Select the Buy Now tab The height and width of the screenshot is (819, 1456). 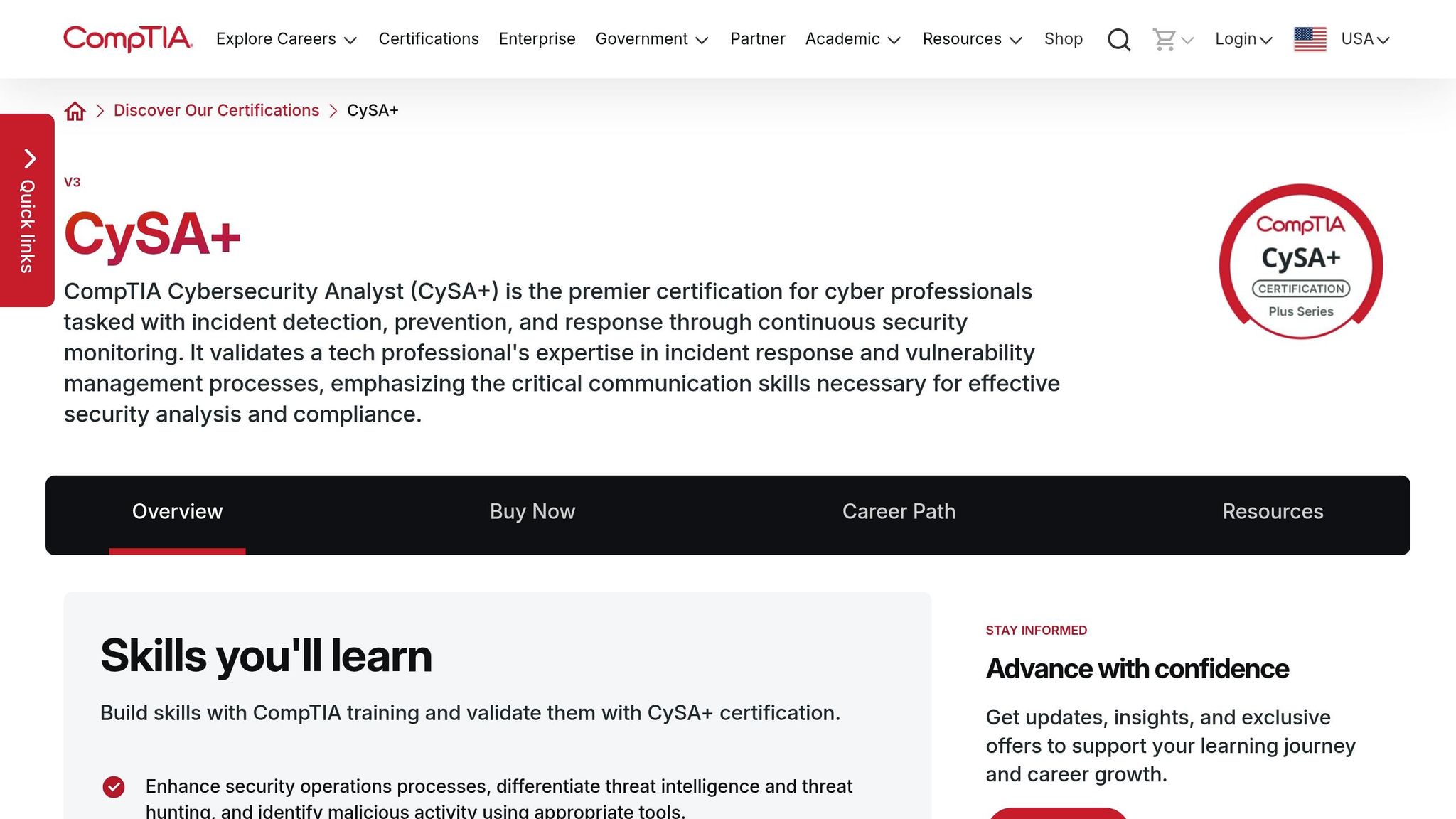pos(531,511)
